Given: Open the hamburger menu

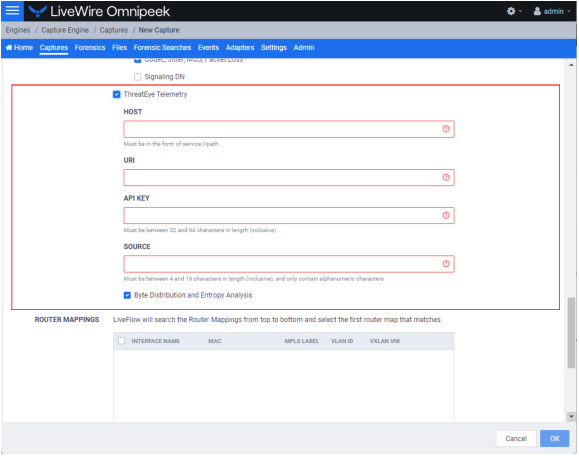Looking at the screenshot, I should coord(12,11).
